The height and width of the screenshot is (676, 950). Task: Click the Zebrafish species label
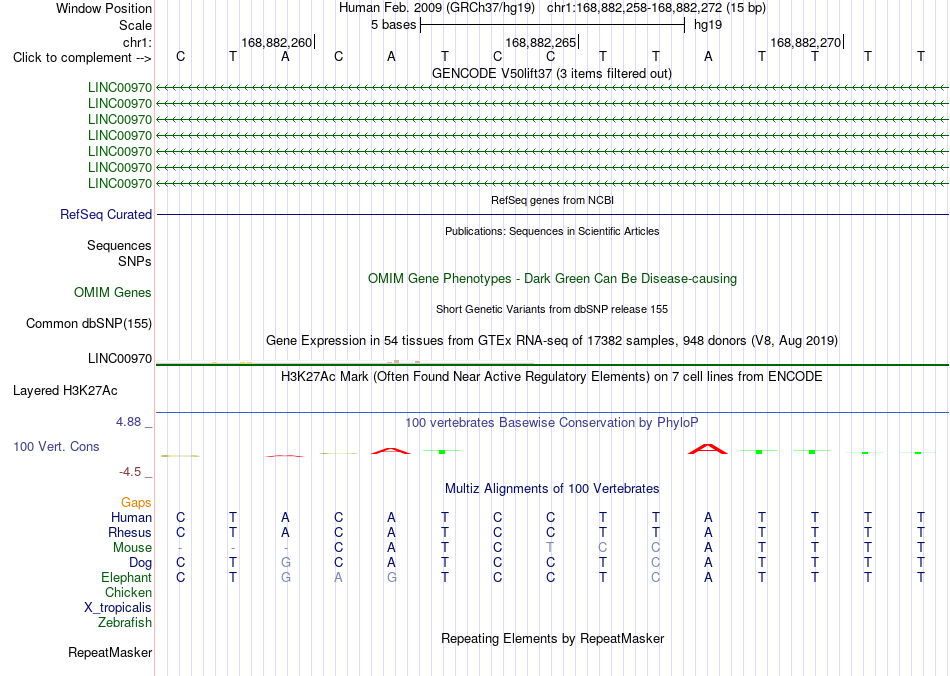pyautogui.click(x=125, y=622)
